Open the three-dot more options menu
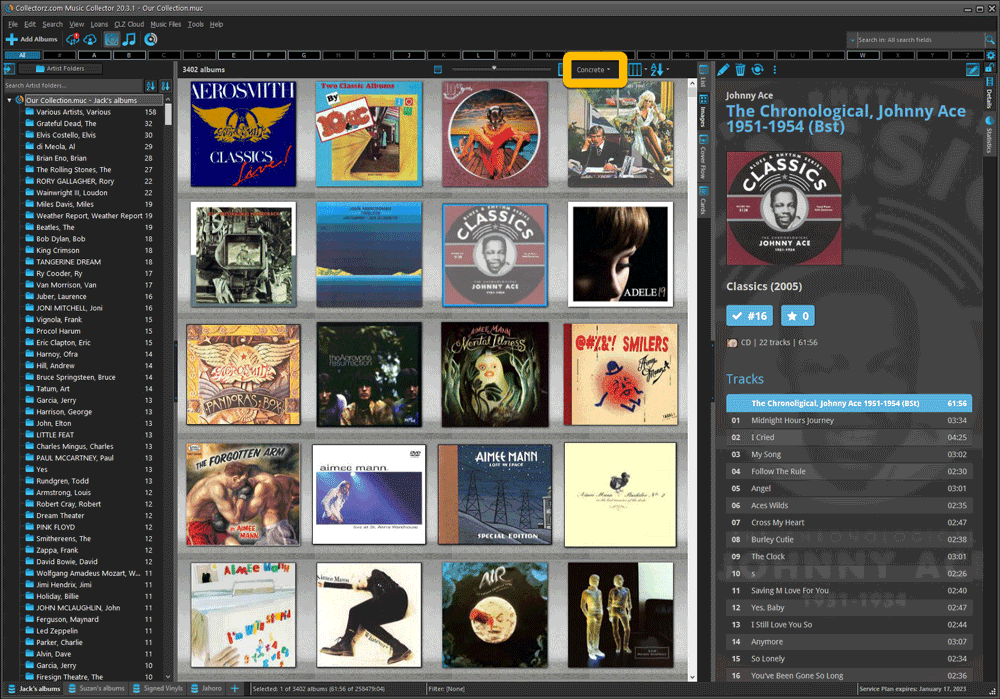 pyautogui.click(x=775, y=70)
